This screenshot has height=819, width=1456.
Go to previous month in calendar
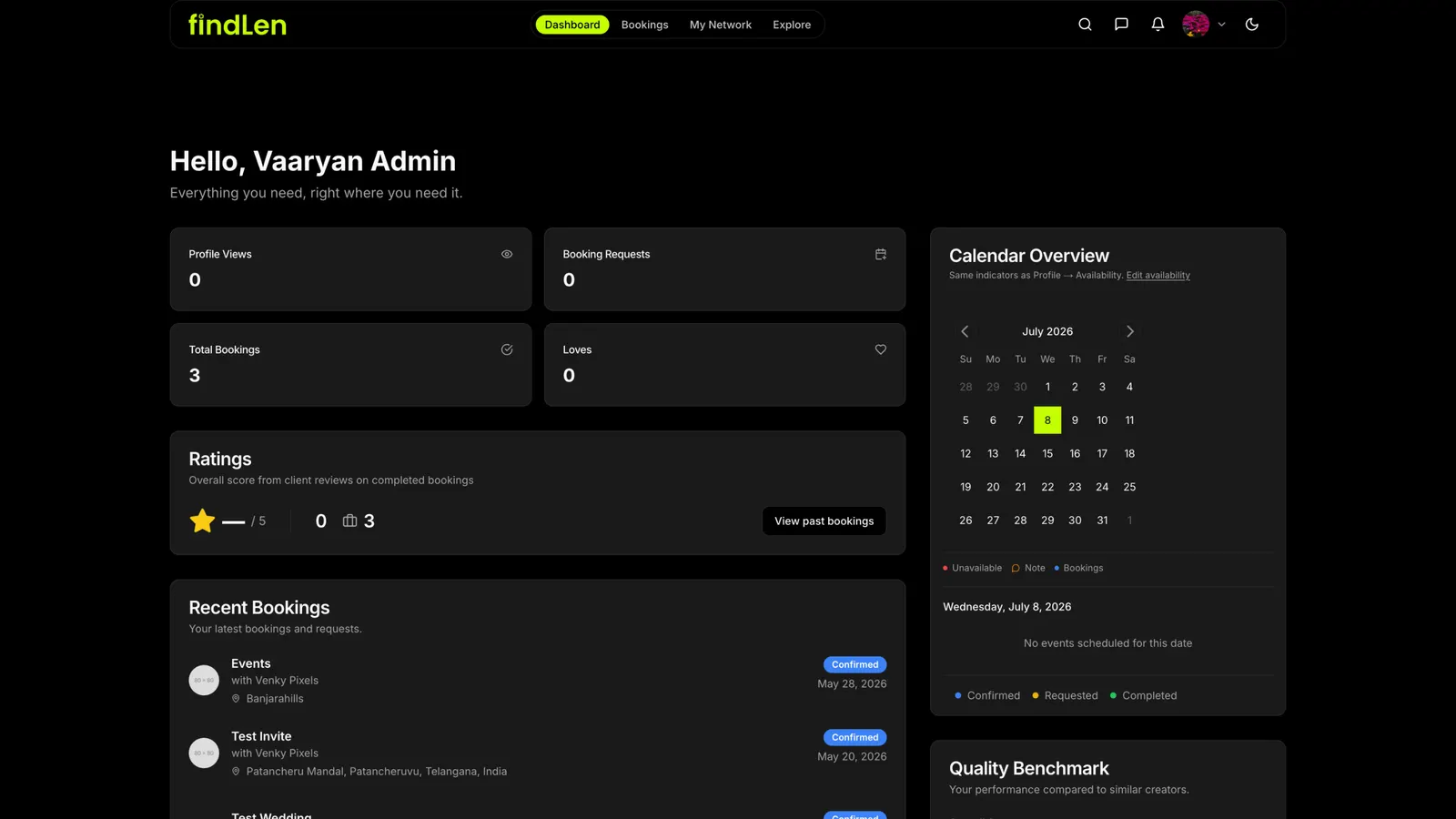(965, 331)
